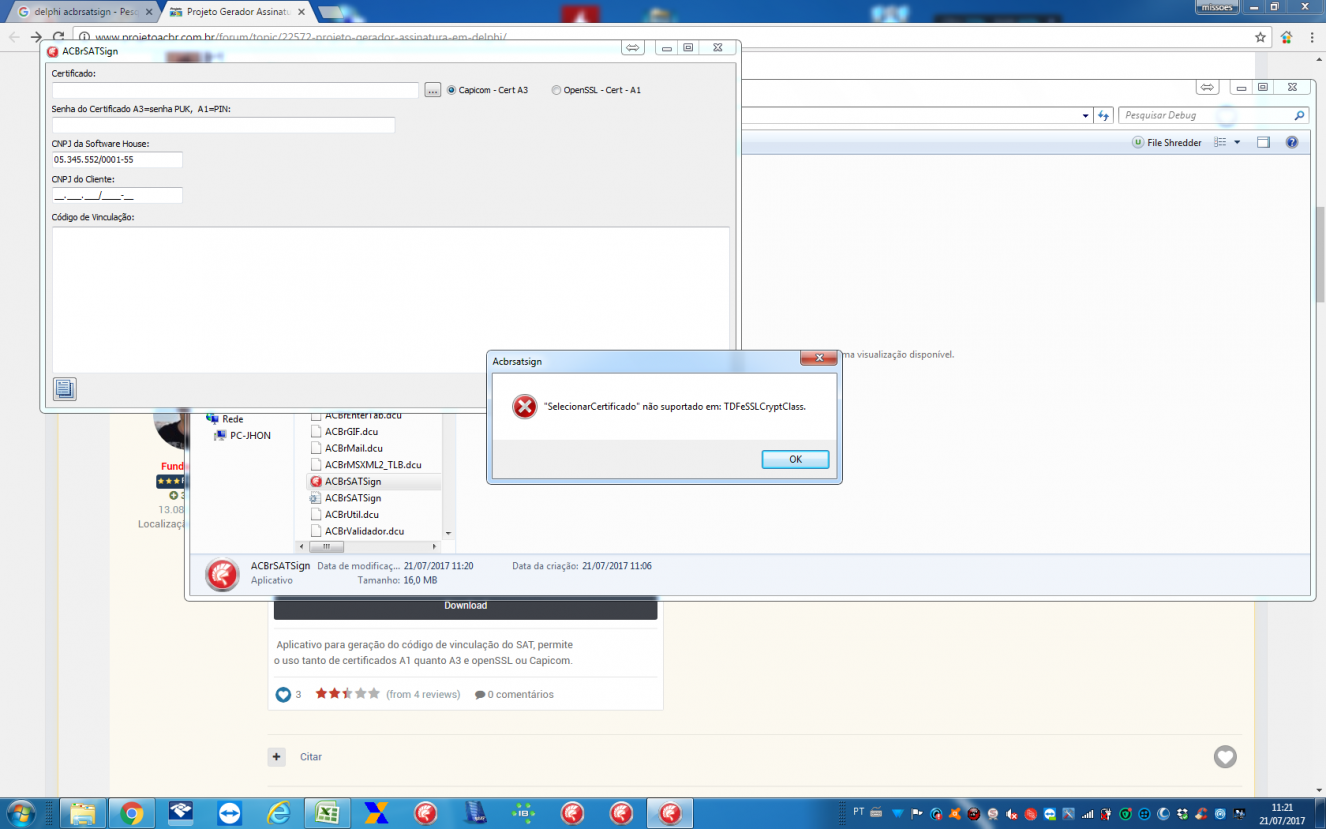This screenshot has height=829, width=1326.
Task: Open TeamViewer from the taskbar
Action: [229, 813]
